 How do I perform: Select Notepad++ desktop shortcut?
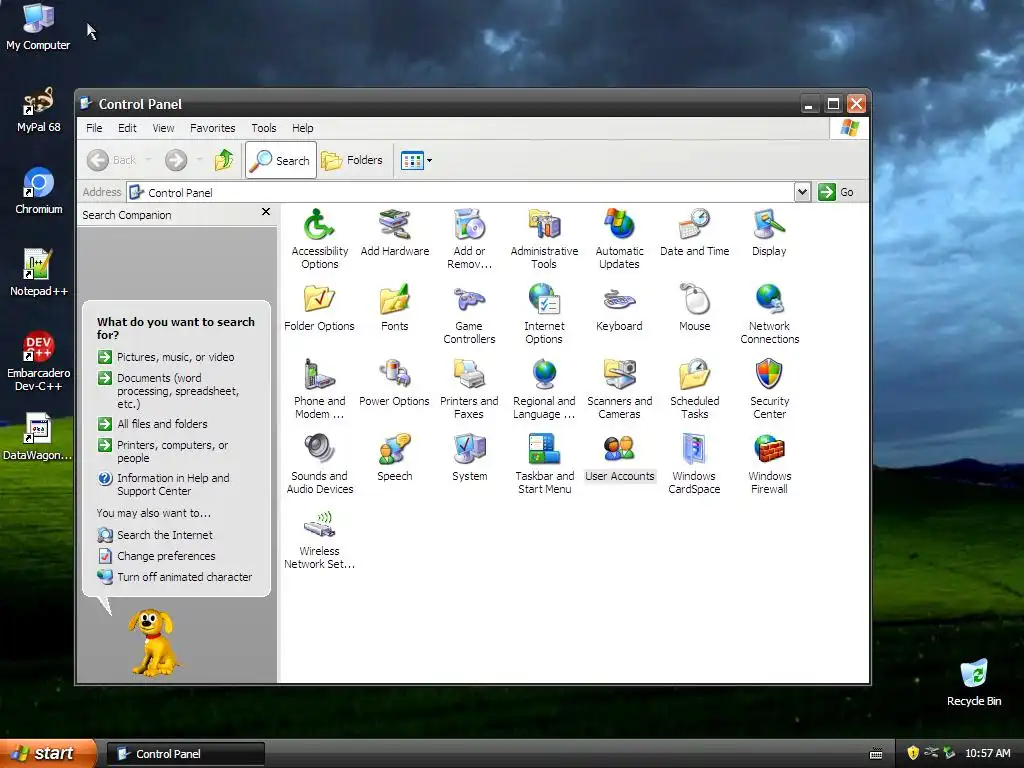[x=39, y=273]
